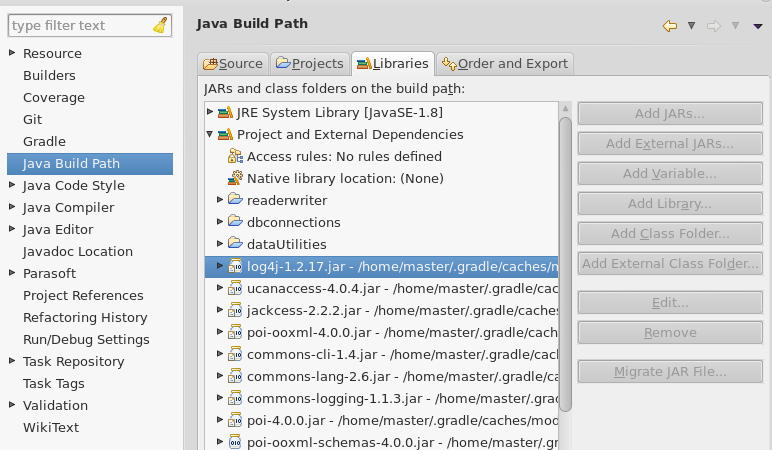Click the clear filter broom icon
This screenshot has height=450, width=772.
point(161,25)
